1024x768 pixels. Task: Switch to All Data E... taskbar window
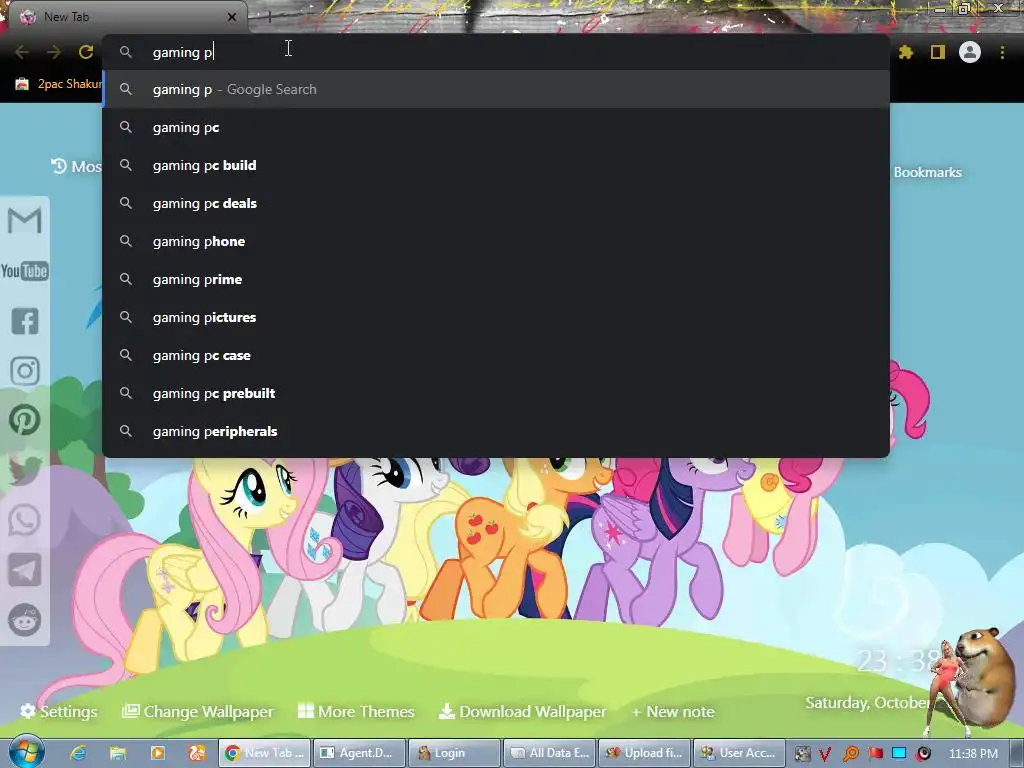[550, 753]
